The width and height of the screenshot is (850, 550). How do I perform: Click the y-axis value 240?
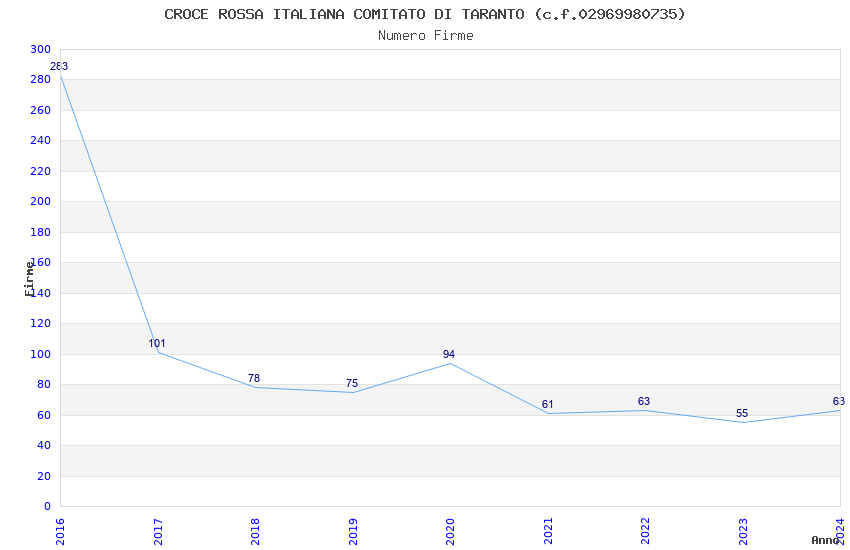pyautogui.click(x=41, y=140)
